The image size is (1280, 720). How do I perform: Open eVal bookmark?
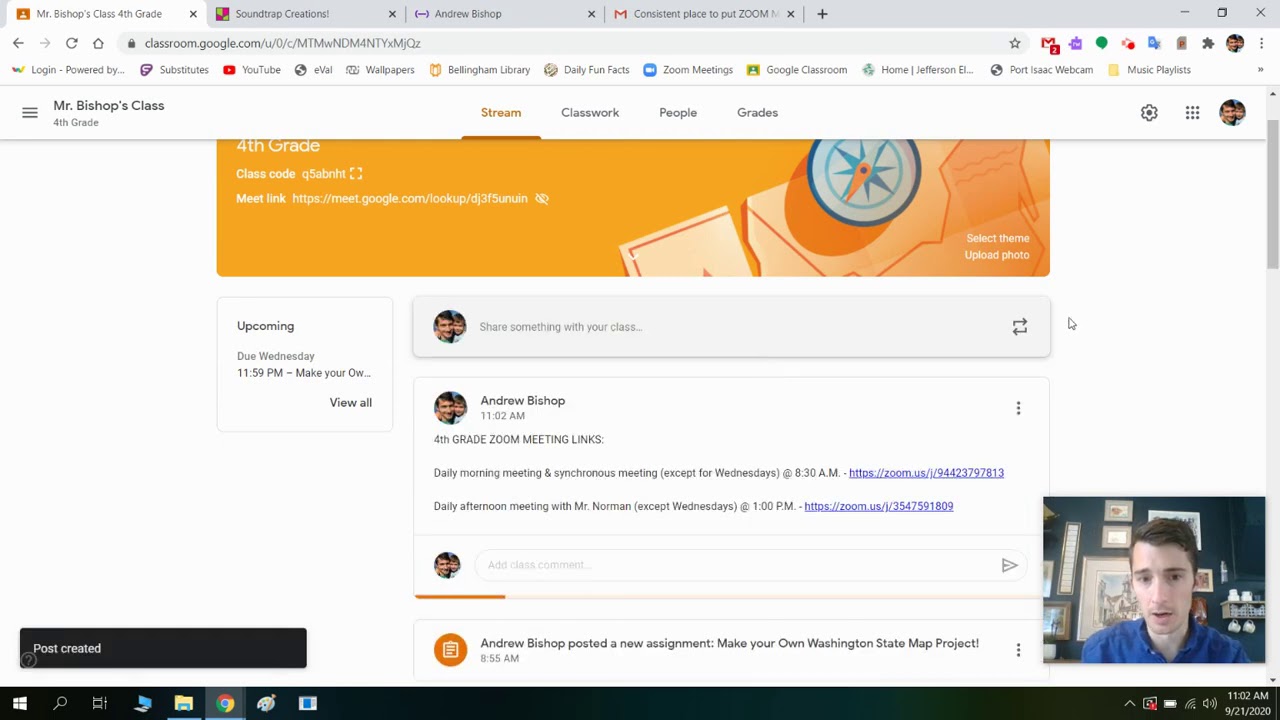[x=313, y=70]
